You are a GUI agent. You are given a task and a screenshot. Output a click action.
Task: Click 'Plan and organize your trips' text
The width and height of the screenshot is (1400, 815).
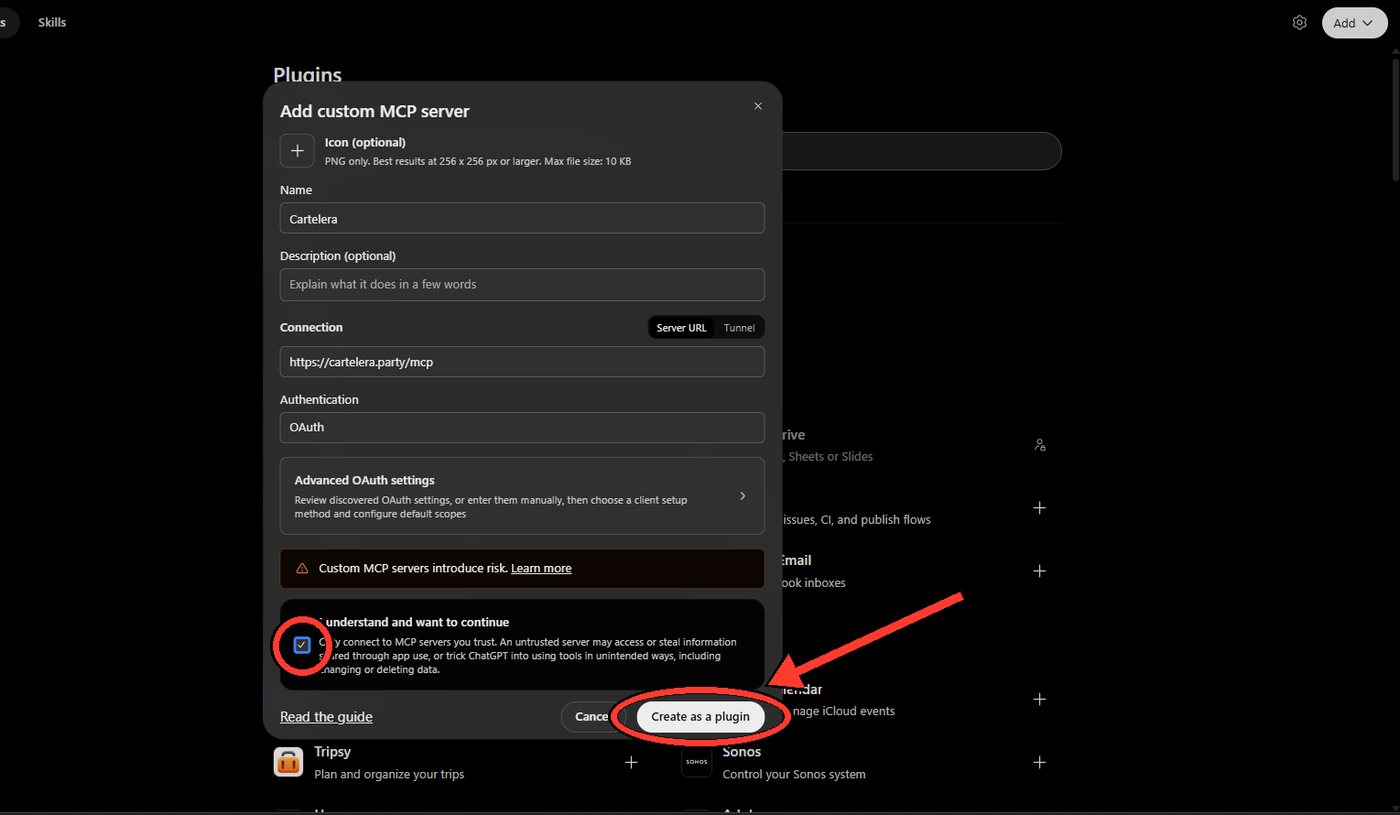click(x=389, y=774)
